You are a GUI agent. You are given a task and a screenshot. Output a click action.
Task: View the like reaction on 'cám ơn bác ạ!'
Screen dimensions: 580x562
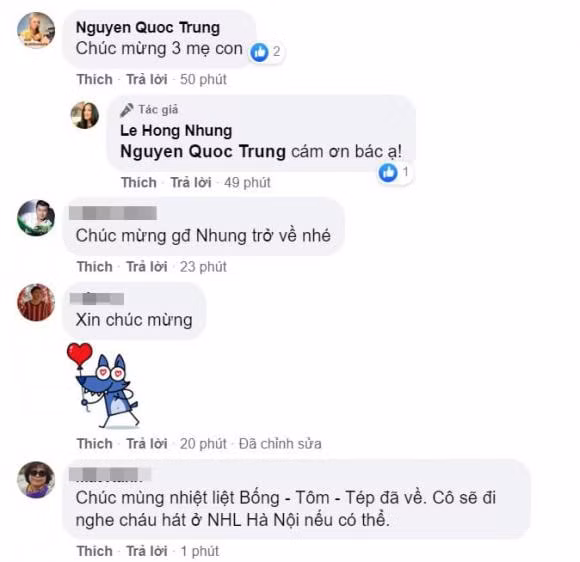click(x=394, y=172)
